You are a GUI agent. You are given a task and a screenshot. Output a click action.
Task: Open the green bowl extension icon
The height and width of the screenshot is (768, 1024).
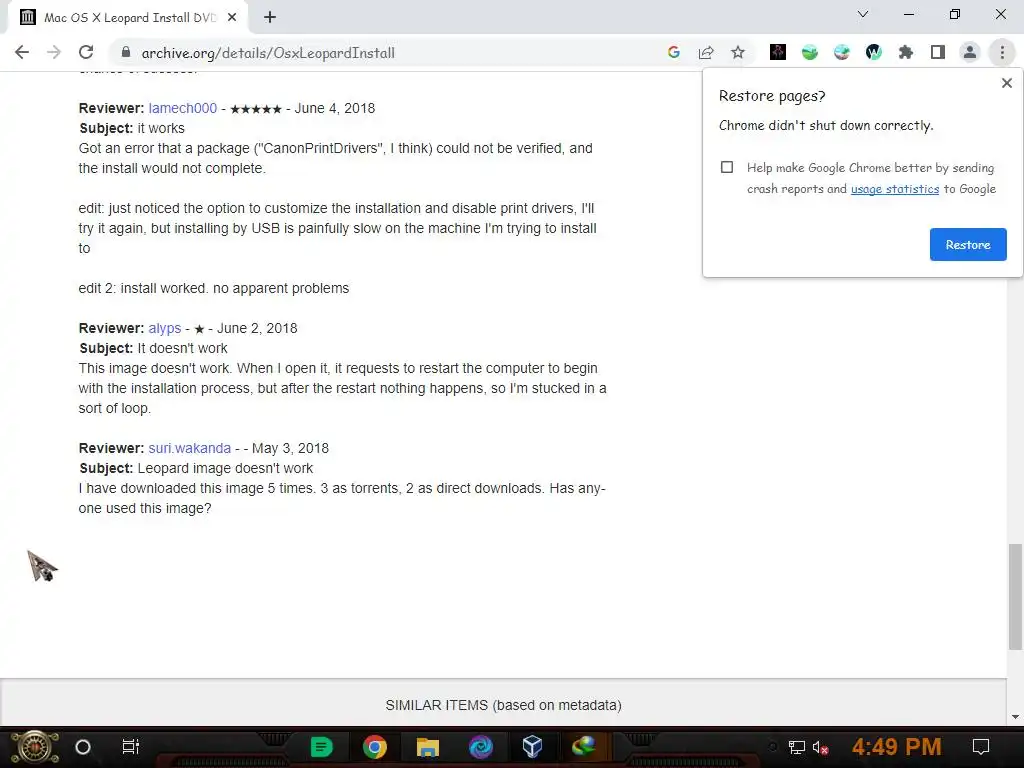pos(810,52)
